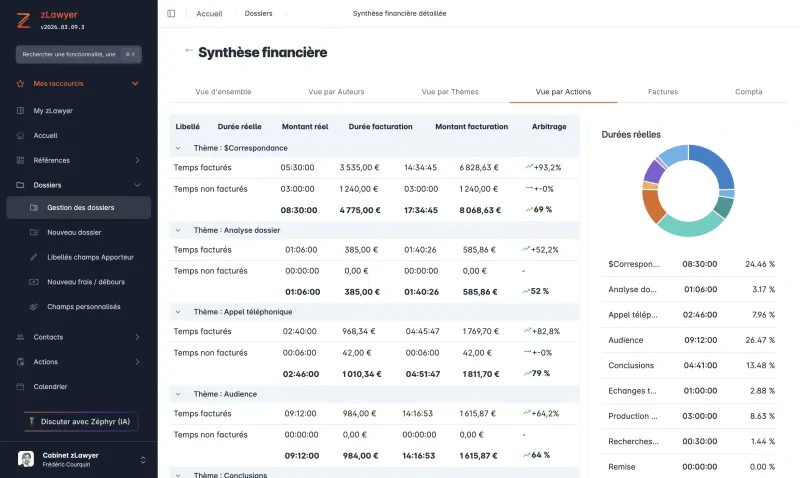The image size is (800, 478).
Task: Collapse Thème : Appel téléphonique group
Action: tap(178, 312)
